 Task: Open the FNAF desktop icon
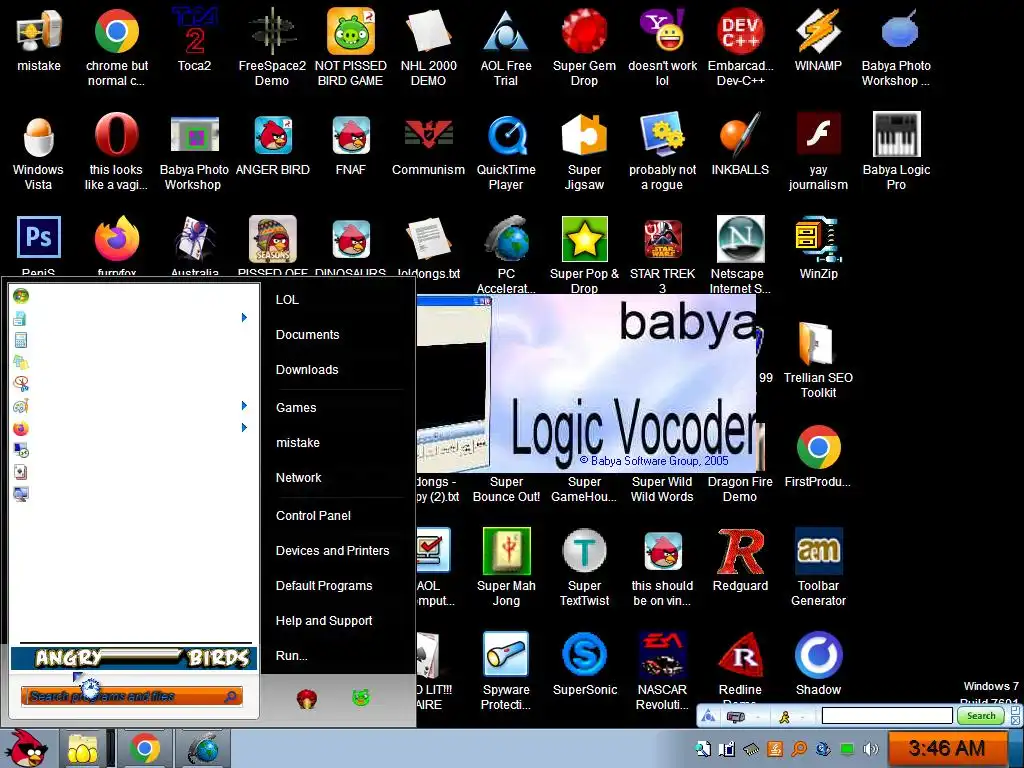point(351,135)
